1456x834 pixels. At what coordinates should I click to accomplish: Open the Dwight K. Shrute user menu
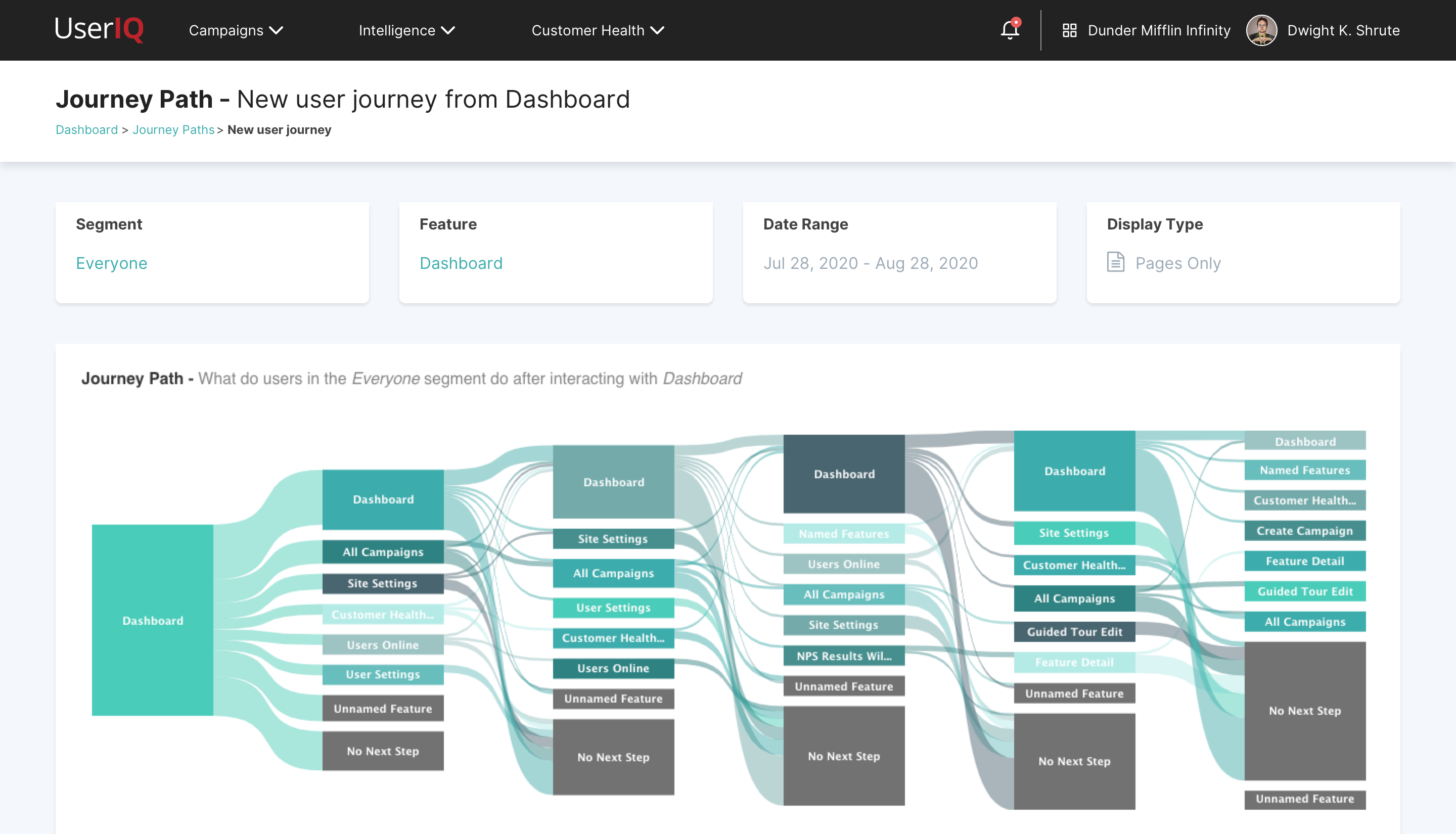tap(1343, 30)
